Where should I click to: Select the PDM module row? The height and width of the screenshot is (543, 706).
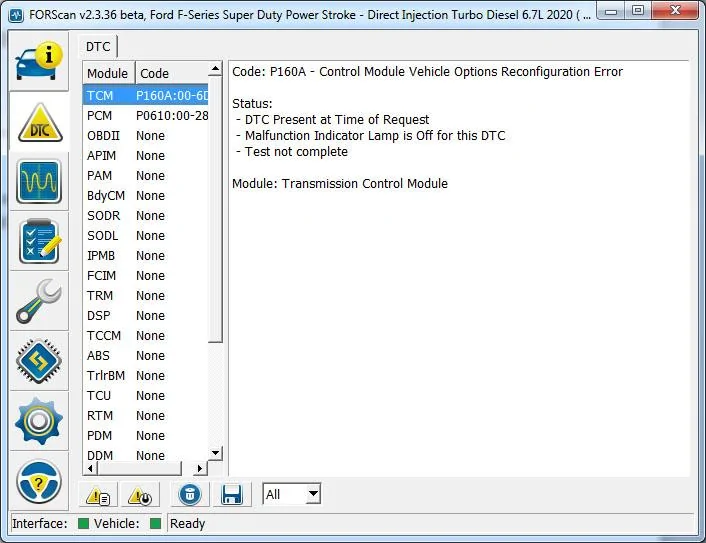145,436
